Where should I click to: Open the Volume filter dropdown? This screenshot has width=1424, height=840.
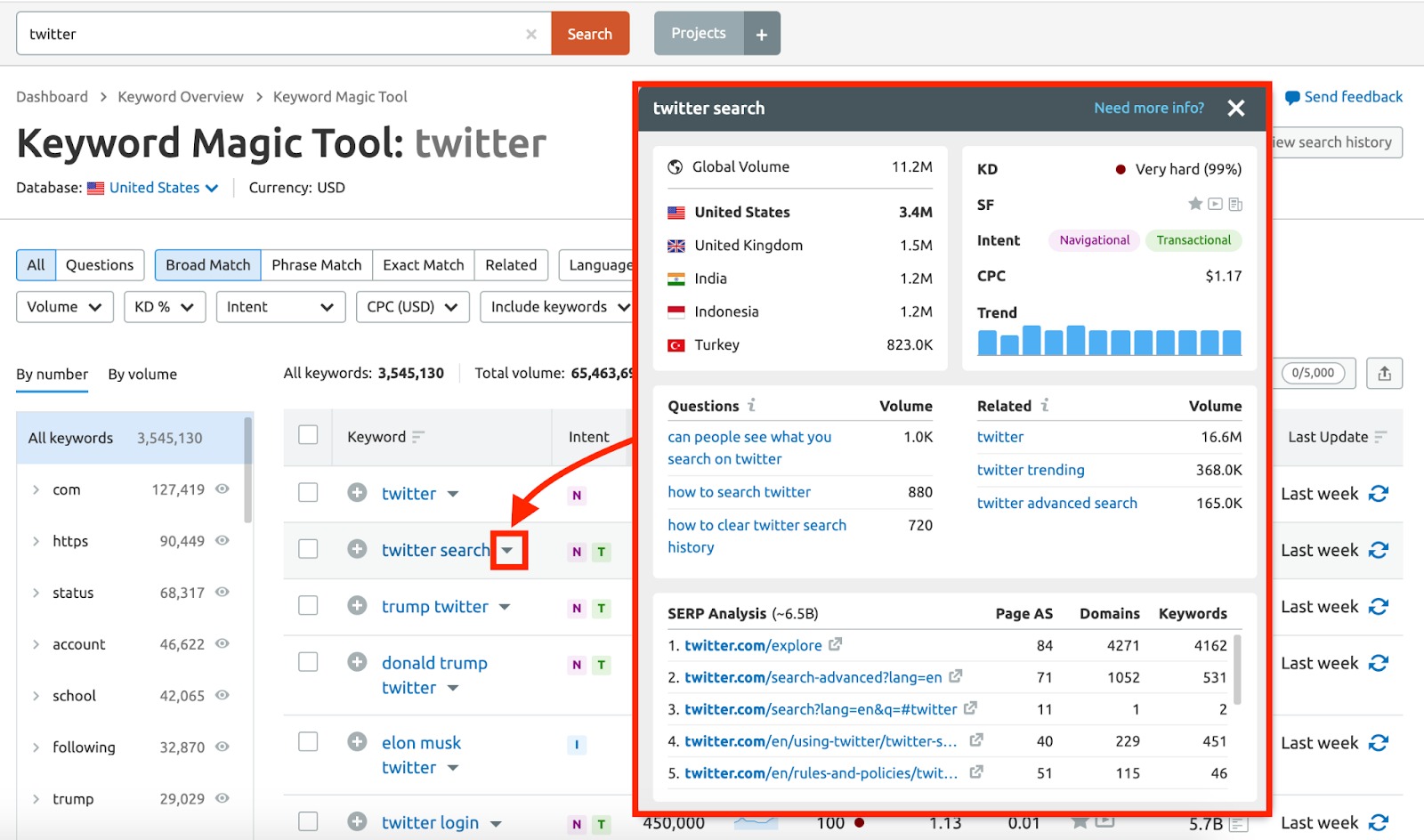point(64,307)
